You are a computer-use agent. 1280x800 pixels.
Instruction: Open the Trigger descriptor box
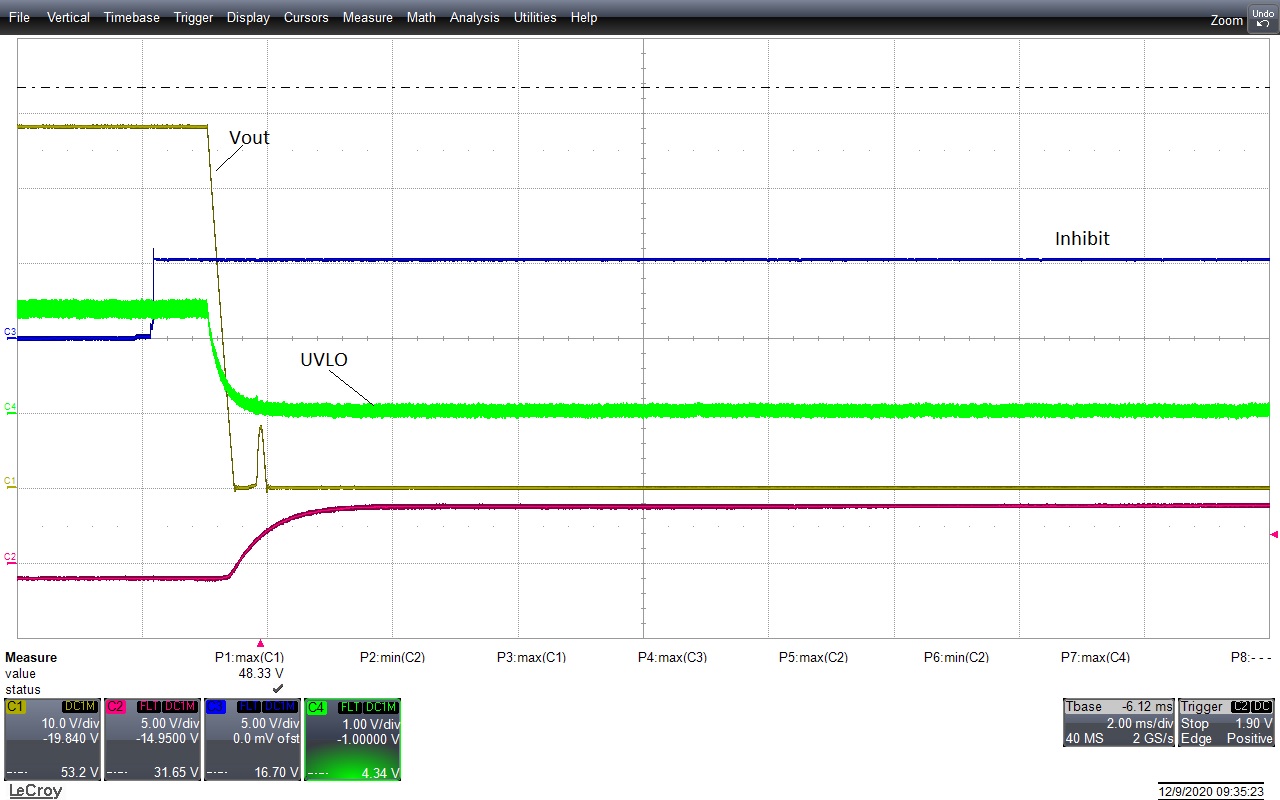coord(1227,723)
